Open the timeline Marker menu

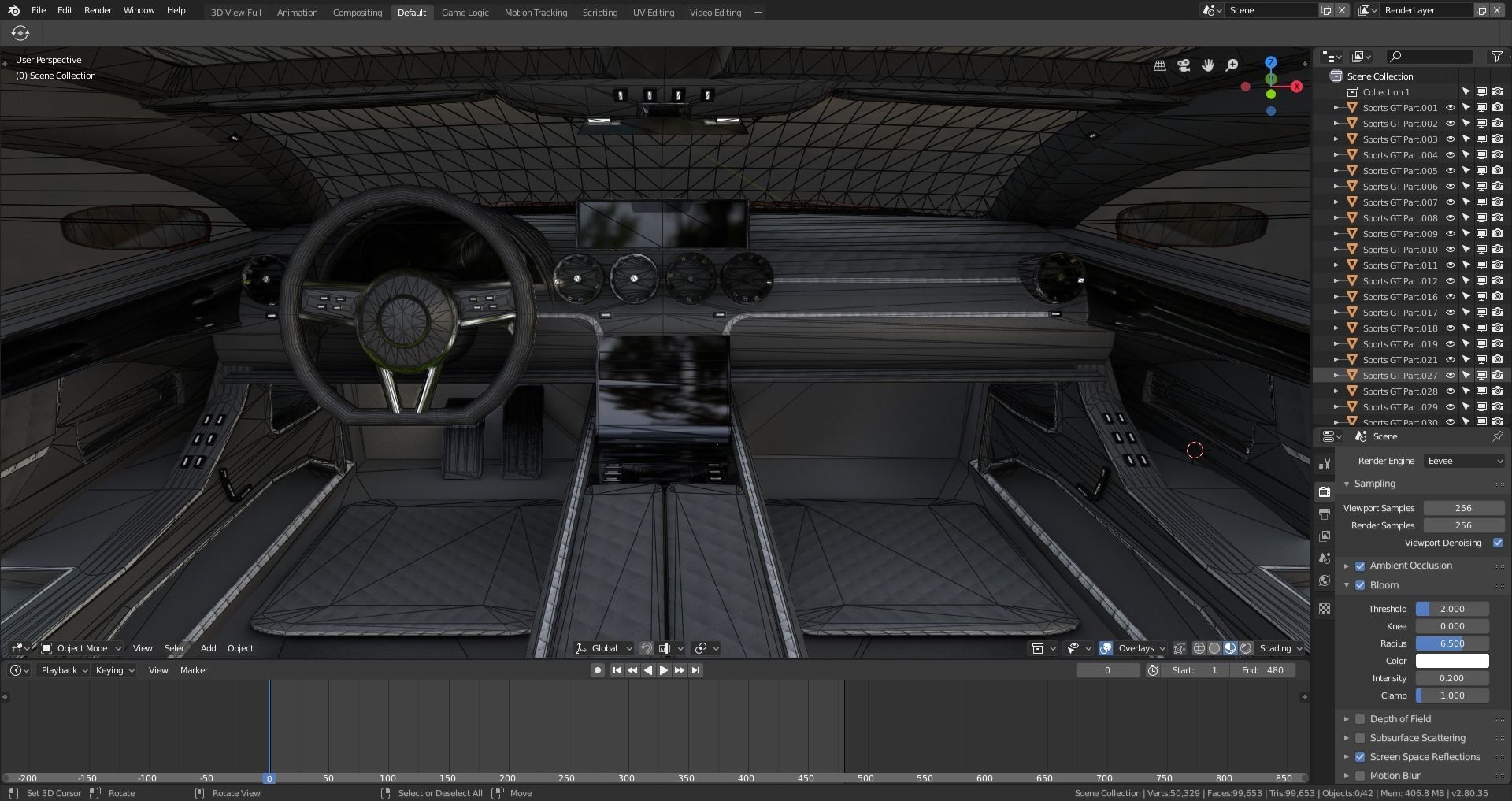coord(194,670)
